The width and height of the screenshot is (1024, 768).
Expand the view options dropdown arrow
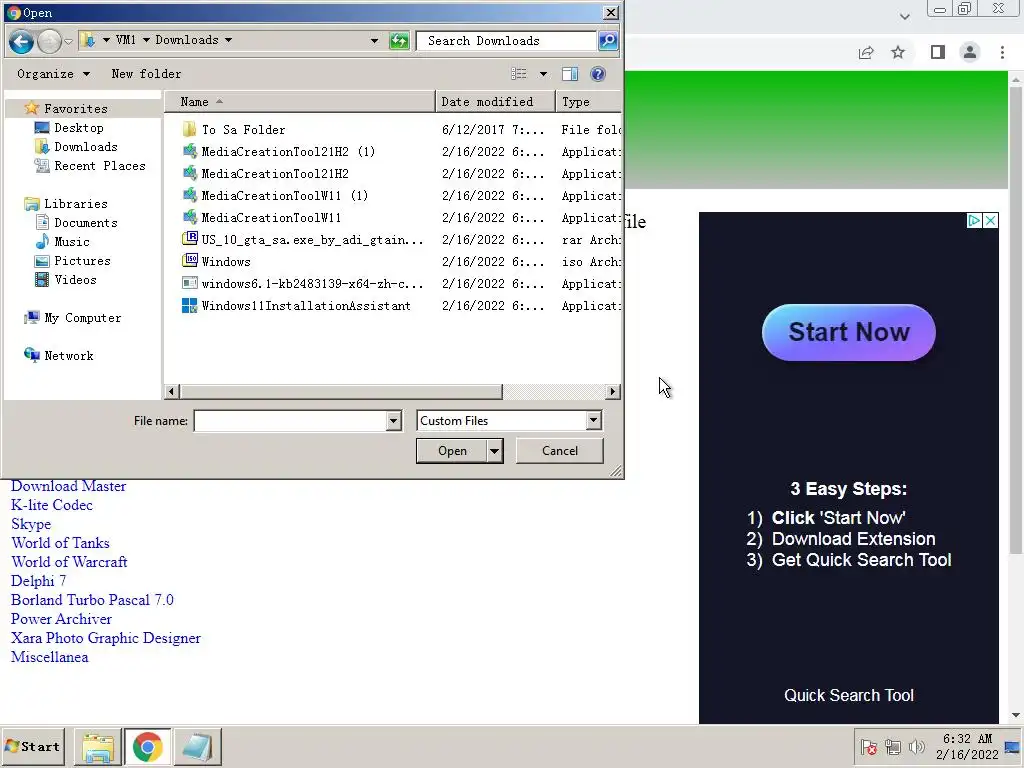click(x=543, y=74)
